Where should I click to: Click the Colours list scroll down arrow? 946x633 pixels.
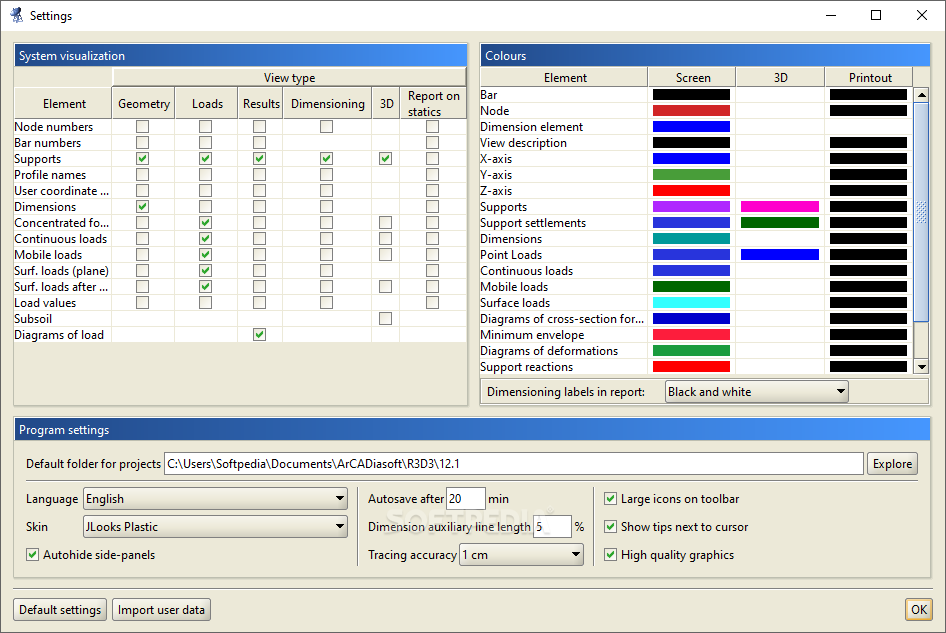coord(921,366)
